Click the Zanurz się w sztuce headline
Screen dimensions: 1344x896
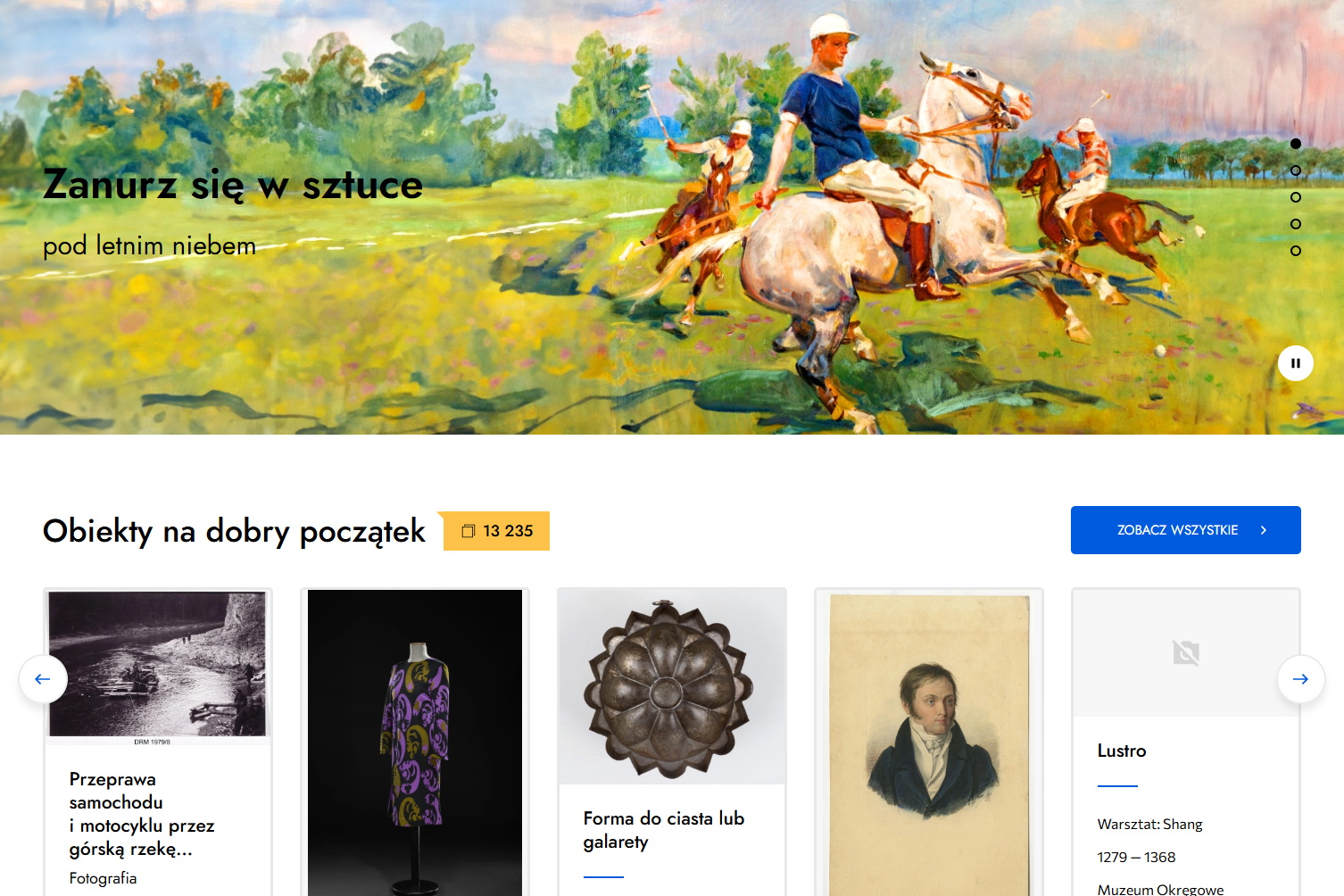coord(233,185)
